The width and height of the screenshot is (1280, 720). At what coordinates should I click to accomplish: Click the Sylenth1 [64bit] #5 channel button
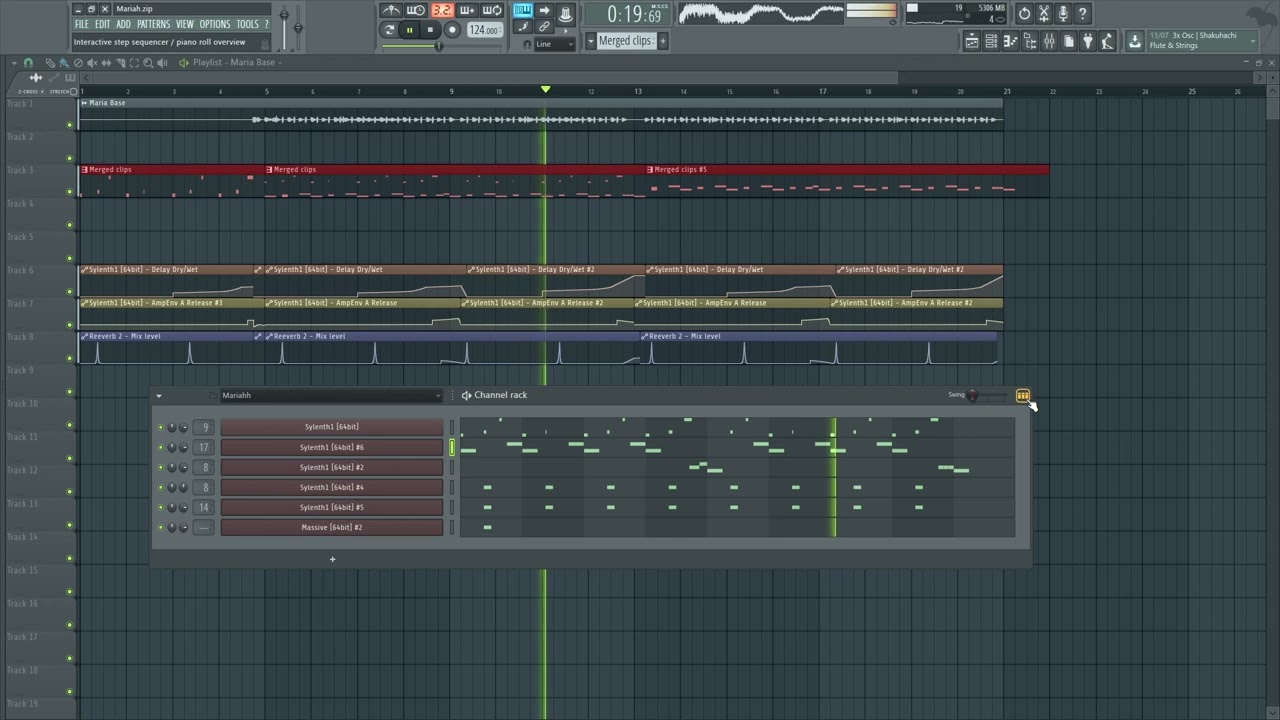[331, 507]
